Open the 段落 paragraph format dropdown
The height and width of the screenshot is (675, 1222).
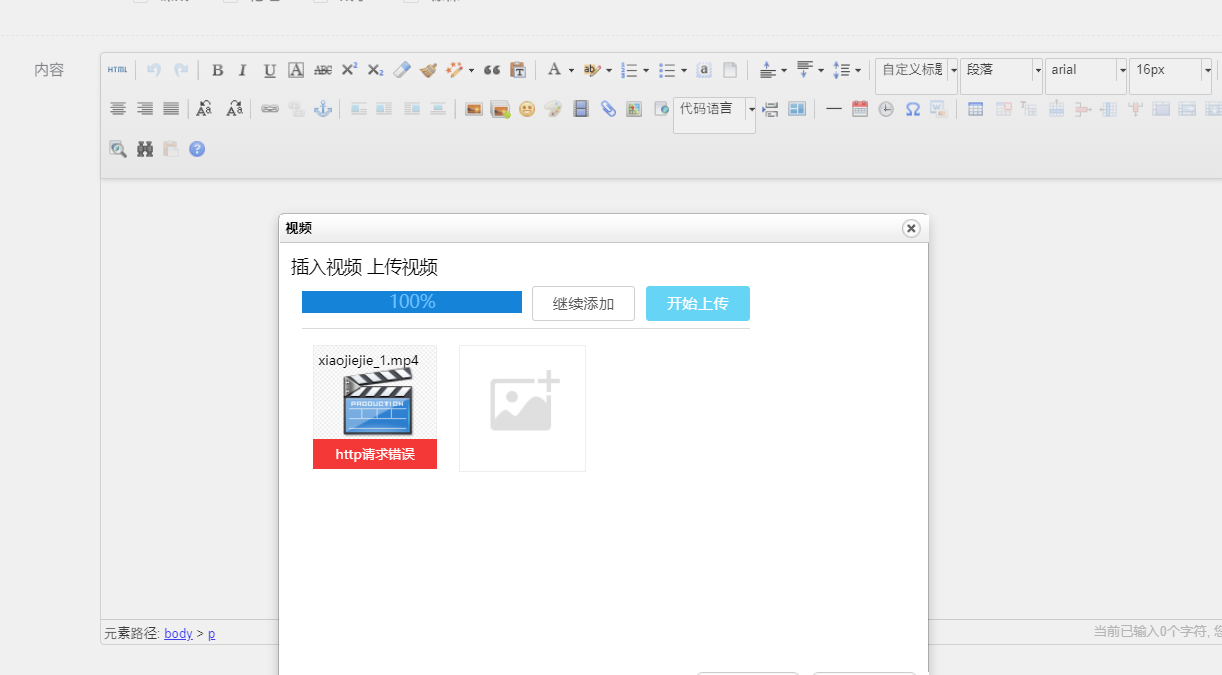[1001, 76]
